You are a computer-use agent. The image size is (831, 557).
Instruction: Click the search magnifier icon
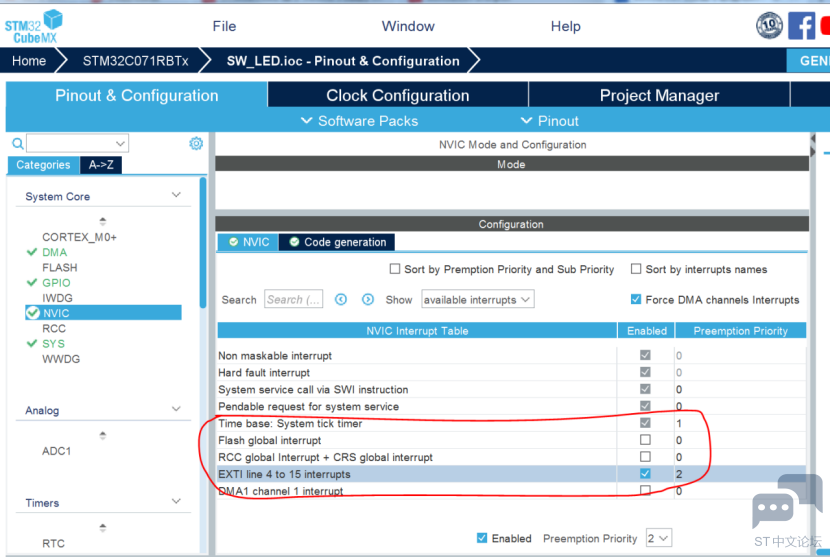point(17,143)
